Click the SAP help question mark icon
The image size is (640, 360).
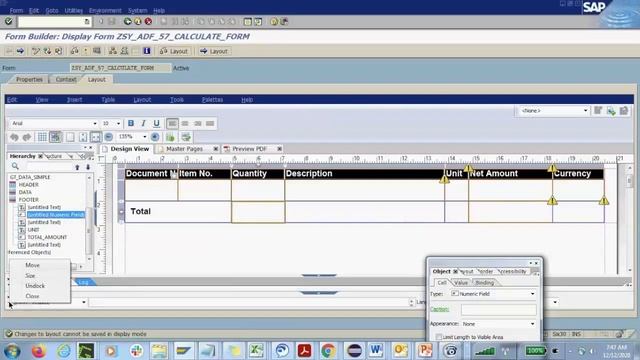point(274,21)
